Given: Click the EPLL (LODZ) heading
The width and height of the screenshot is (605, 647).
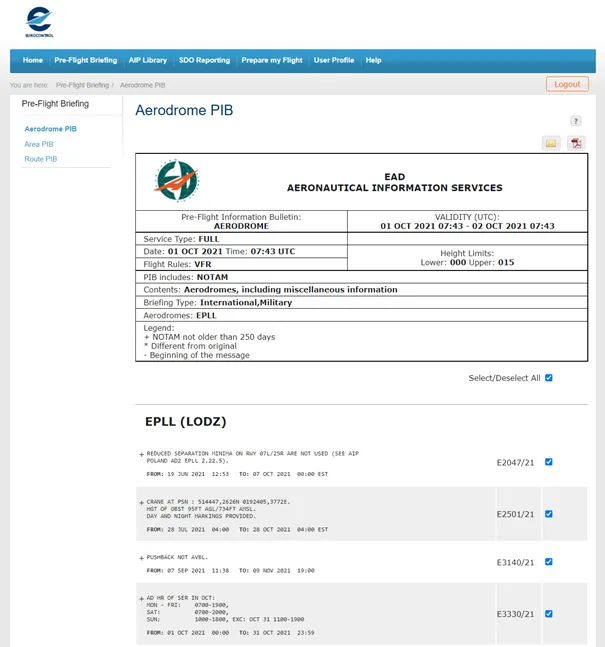Looking at the screenshot, I should tap(186, 422).
